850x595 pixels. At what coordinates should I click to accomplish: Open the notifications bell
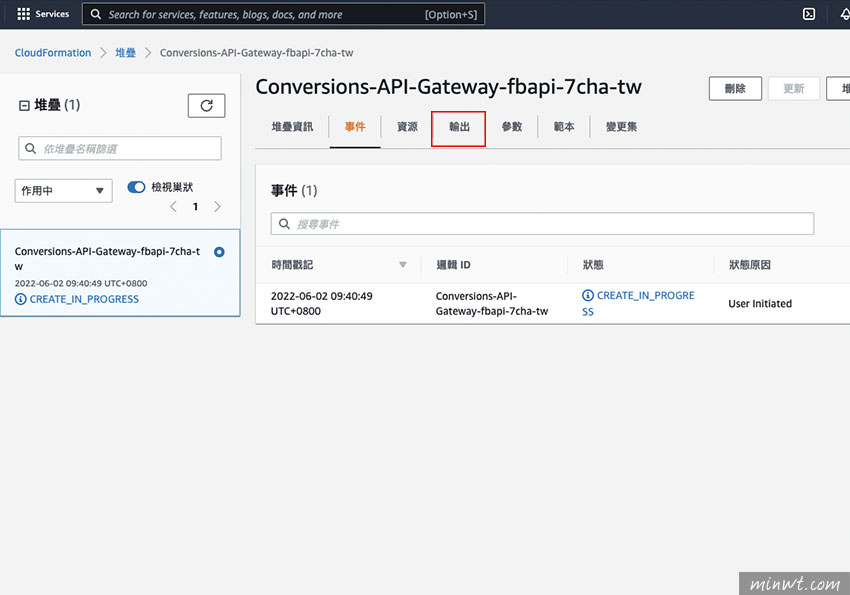845,14
